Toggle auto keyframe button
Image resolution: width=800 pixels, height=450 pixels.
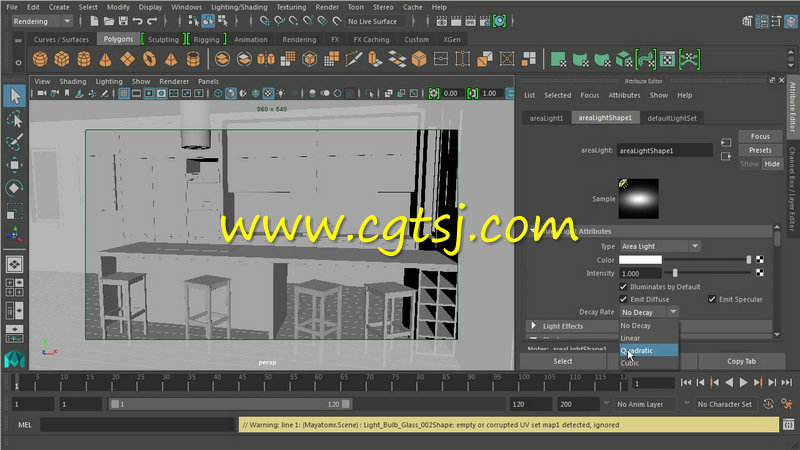click(x=768, y=404)
